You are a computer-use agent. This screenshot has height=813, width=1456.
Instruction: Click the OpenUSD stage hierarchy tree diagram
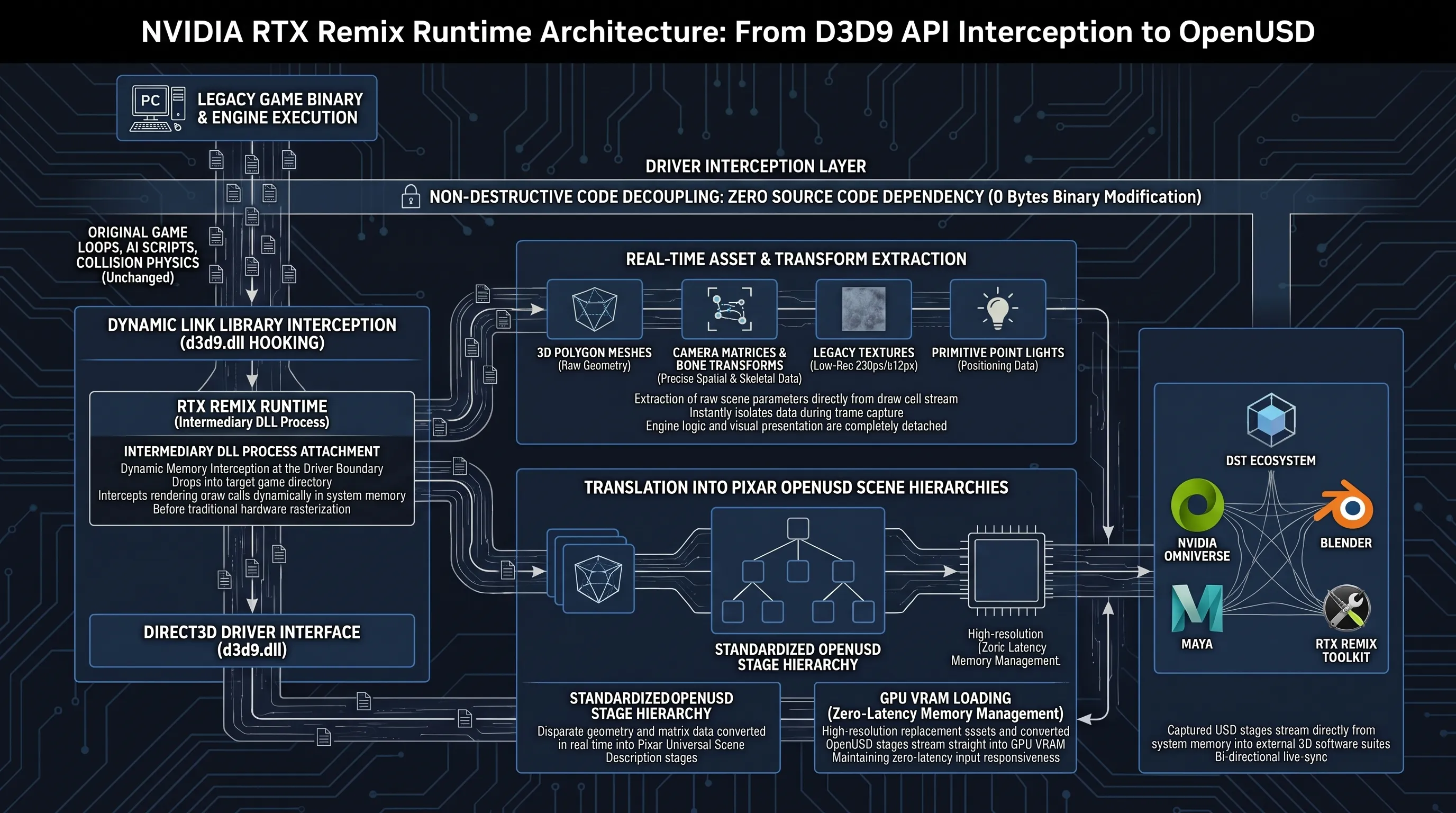[x=797, y=571]
